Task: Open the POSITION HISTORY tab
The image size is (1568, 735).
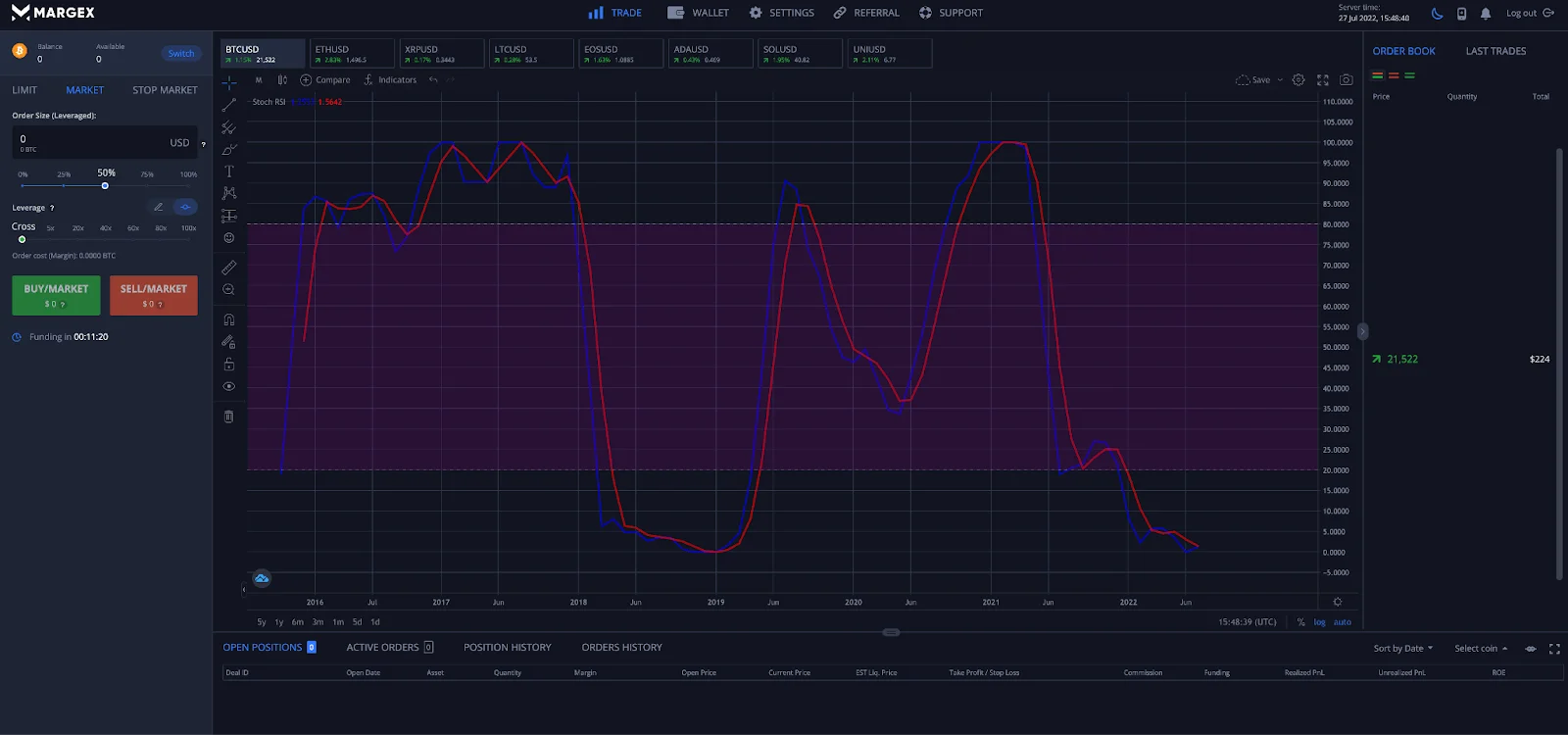Action: [507, 648]
